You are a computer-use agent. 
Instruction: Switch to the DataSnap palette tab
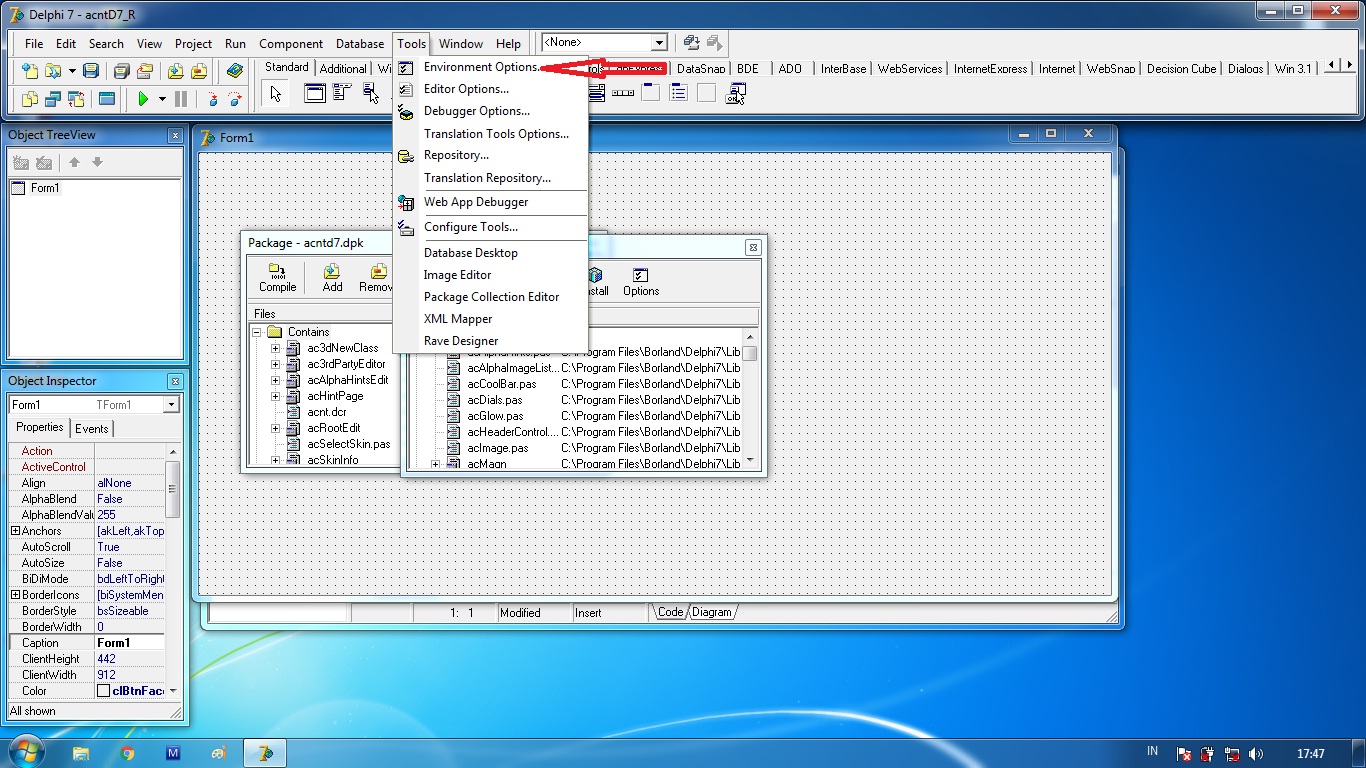click(x=701, y=69)
